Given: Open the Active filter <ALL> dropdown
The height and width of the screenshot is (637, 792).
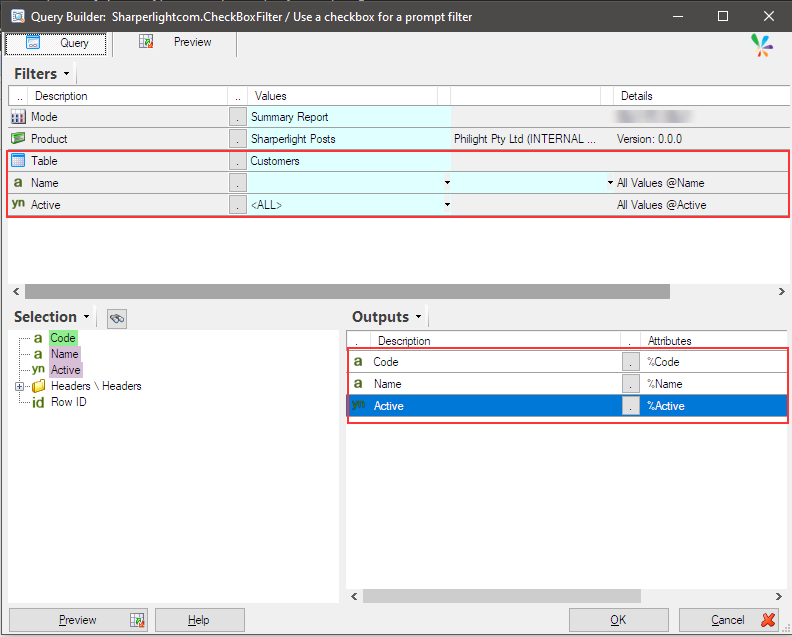Looking at the screenshot, I should [447, 205].
